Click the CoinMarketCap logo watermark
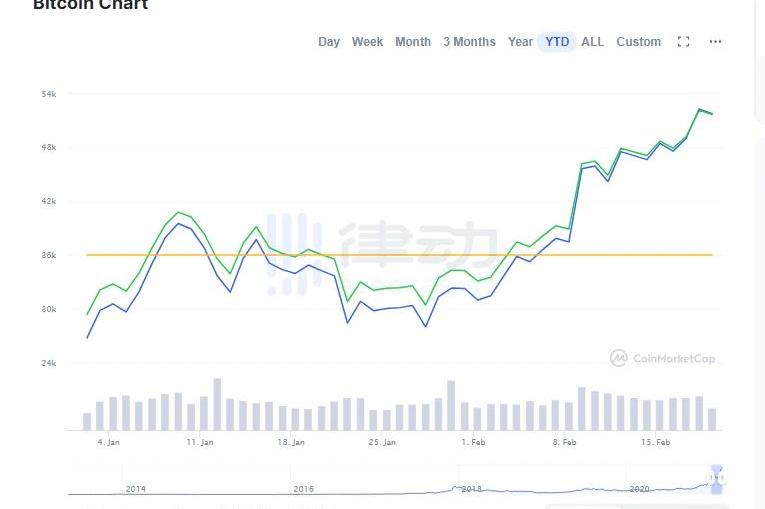Screen dimensions: 765x509 click(663, 358)
